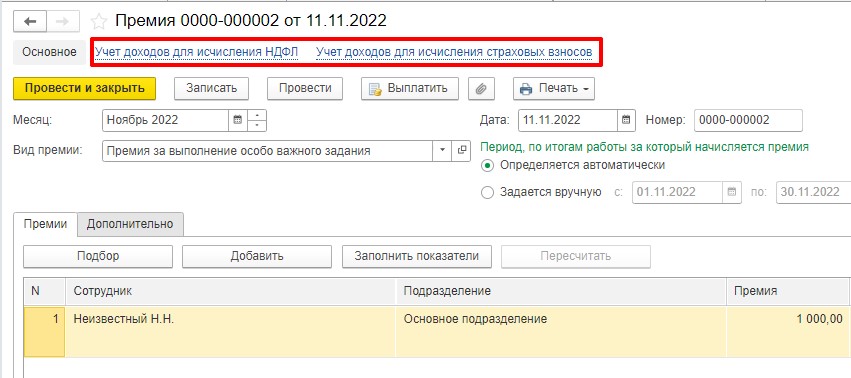The image size is (851, 378).
Task: Select the bonus amount cell 1 000,00
Action: (787, 331)
